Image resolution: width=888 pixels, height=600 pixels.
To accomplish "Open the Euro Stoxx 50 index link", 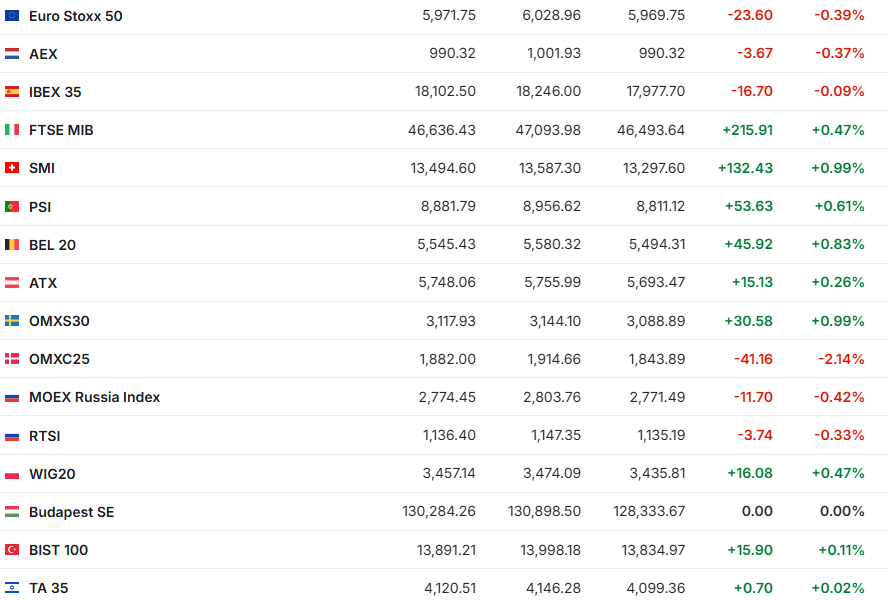I will (x=76, y=16).
